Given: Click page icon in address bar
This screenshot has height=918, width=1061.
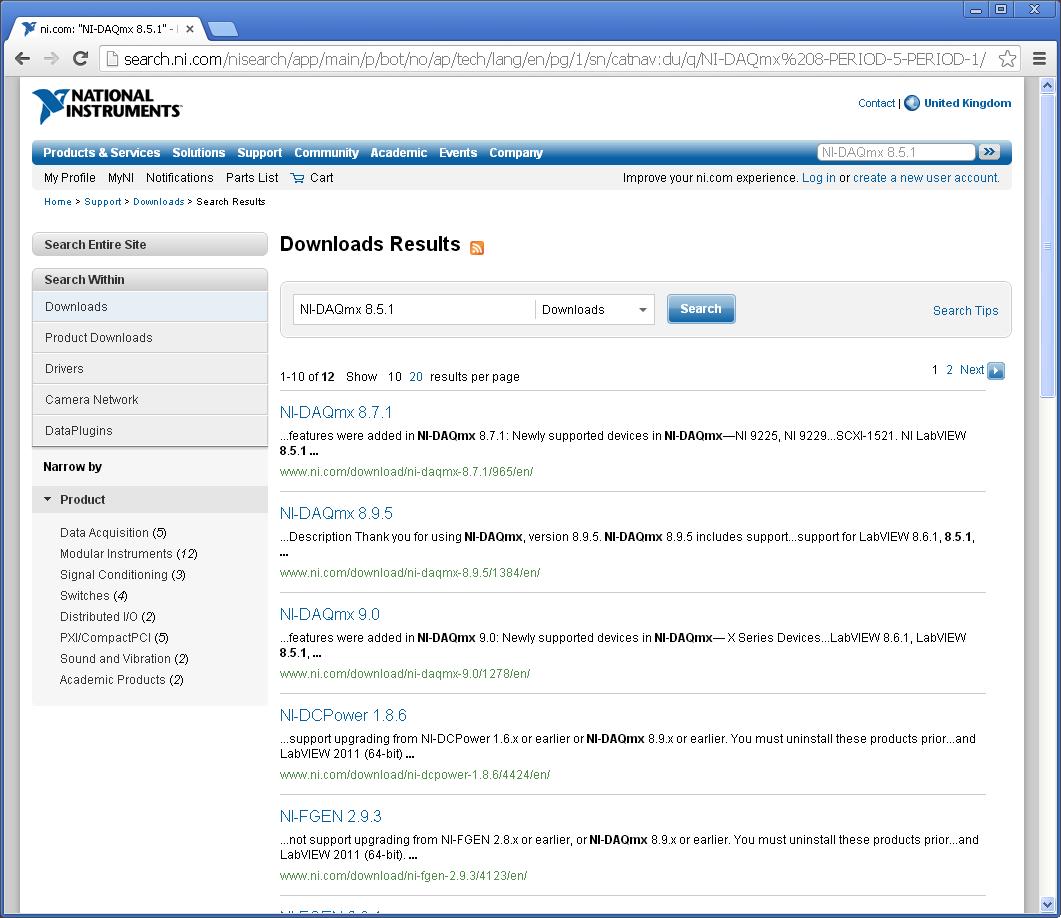Looking at the screenshot, I should [x=112, y=59].
